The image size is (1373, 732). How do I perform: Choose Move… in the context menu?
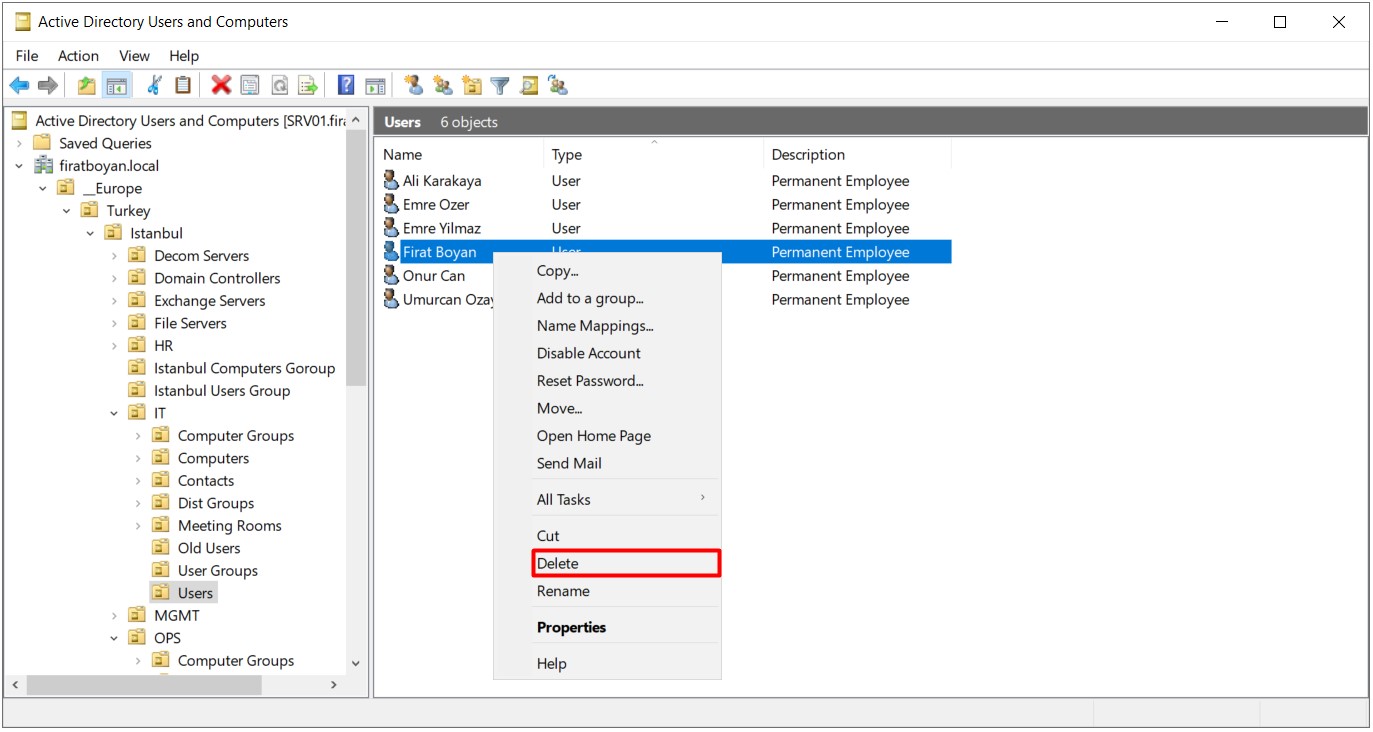click(607, 408)
